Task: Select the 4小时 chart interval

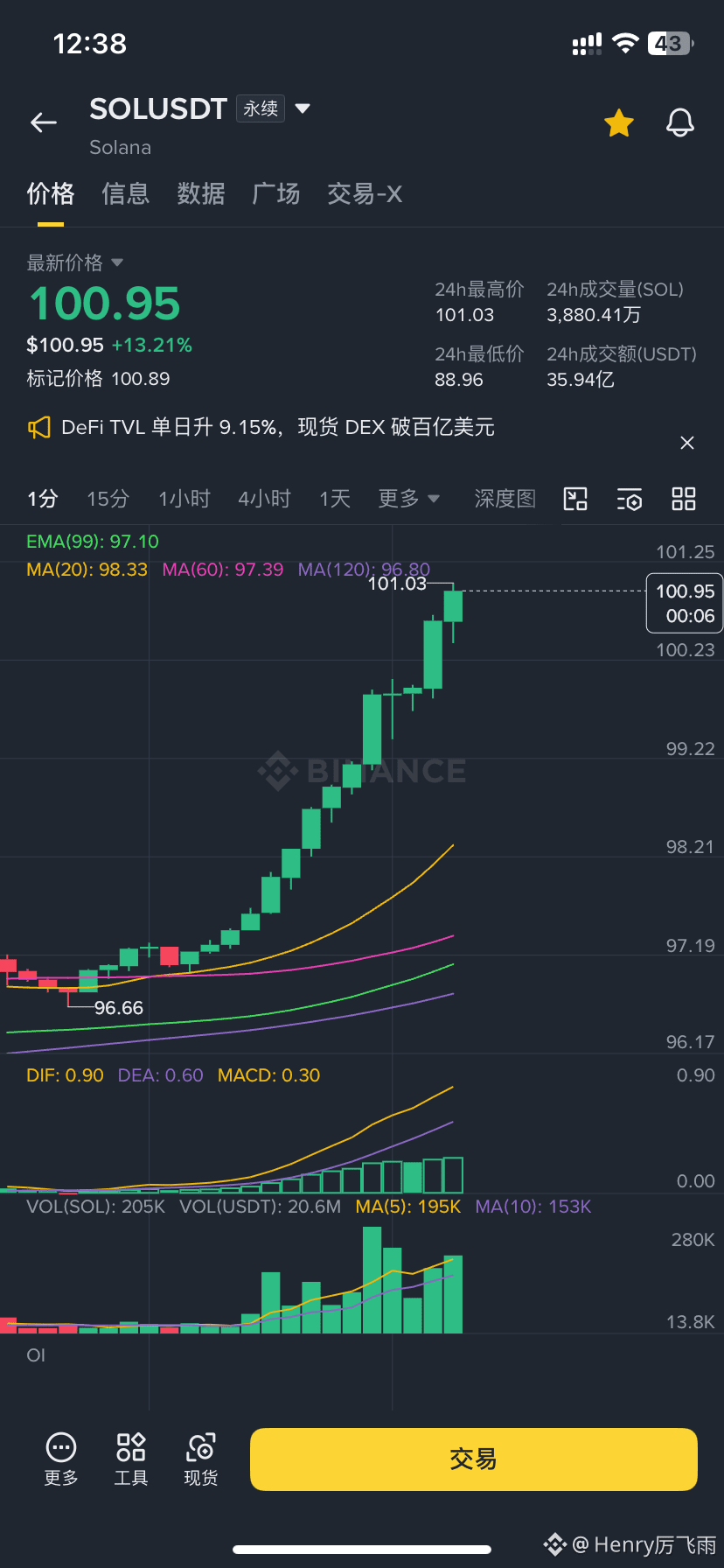Action: 265,499
